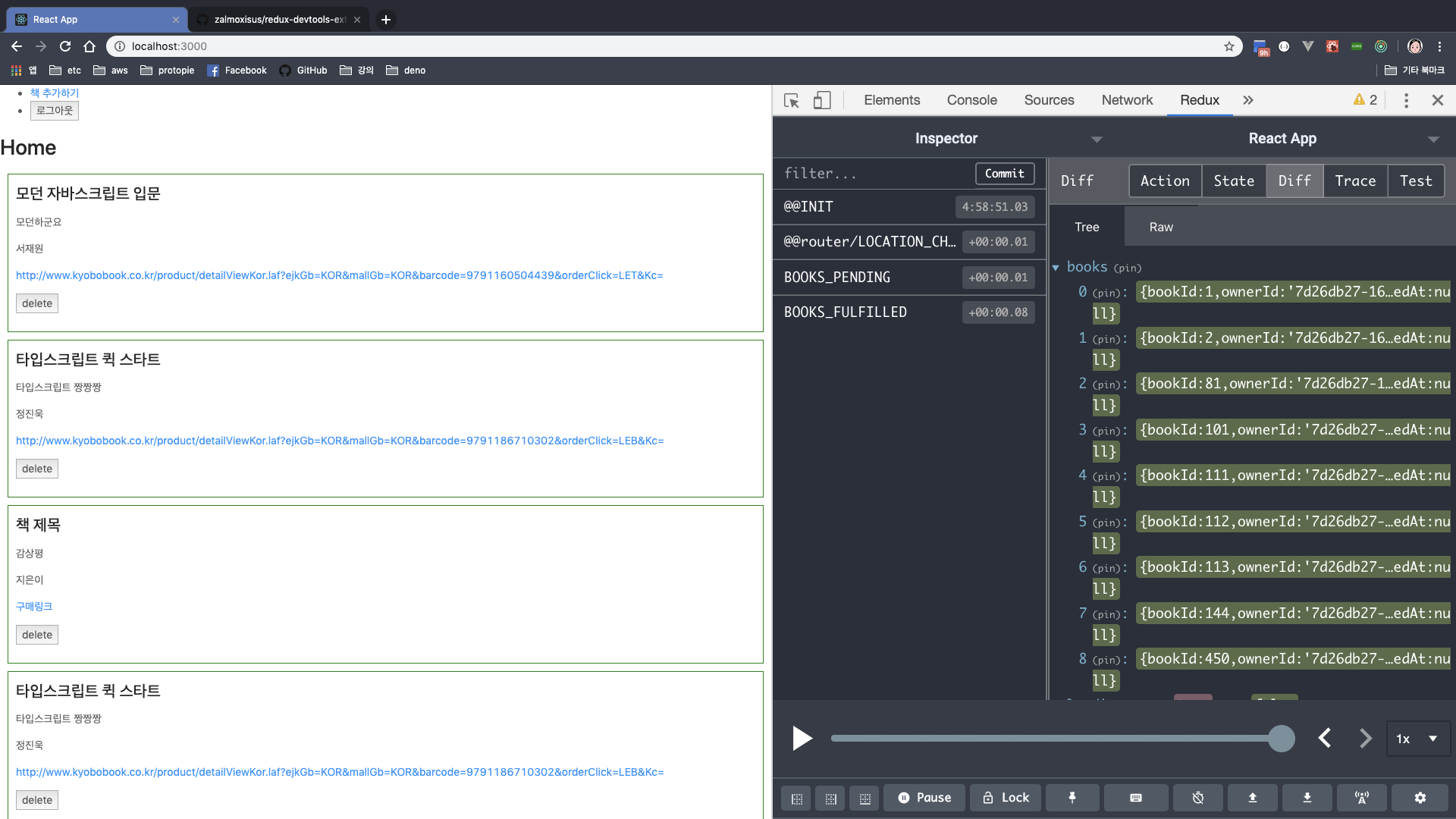
Task: Open the remote antenna icon
Action: (1361, 798)
